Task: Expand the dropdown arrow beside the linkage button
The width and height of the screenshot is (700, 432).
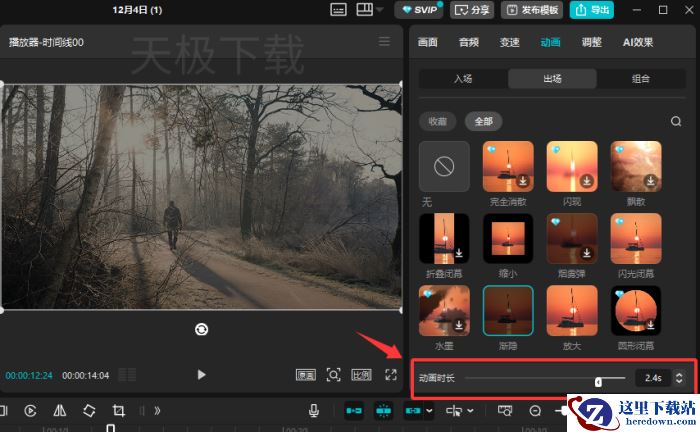Action: [429, 411]
